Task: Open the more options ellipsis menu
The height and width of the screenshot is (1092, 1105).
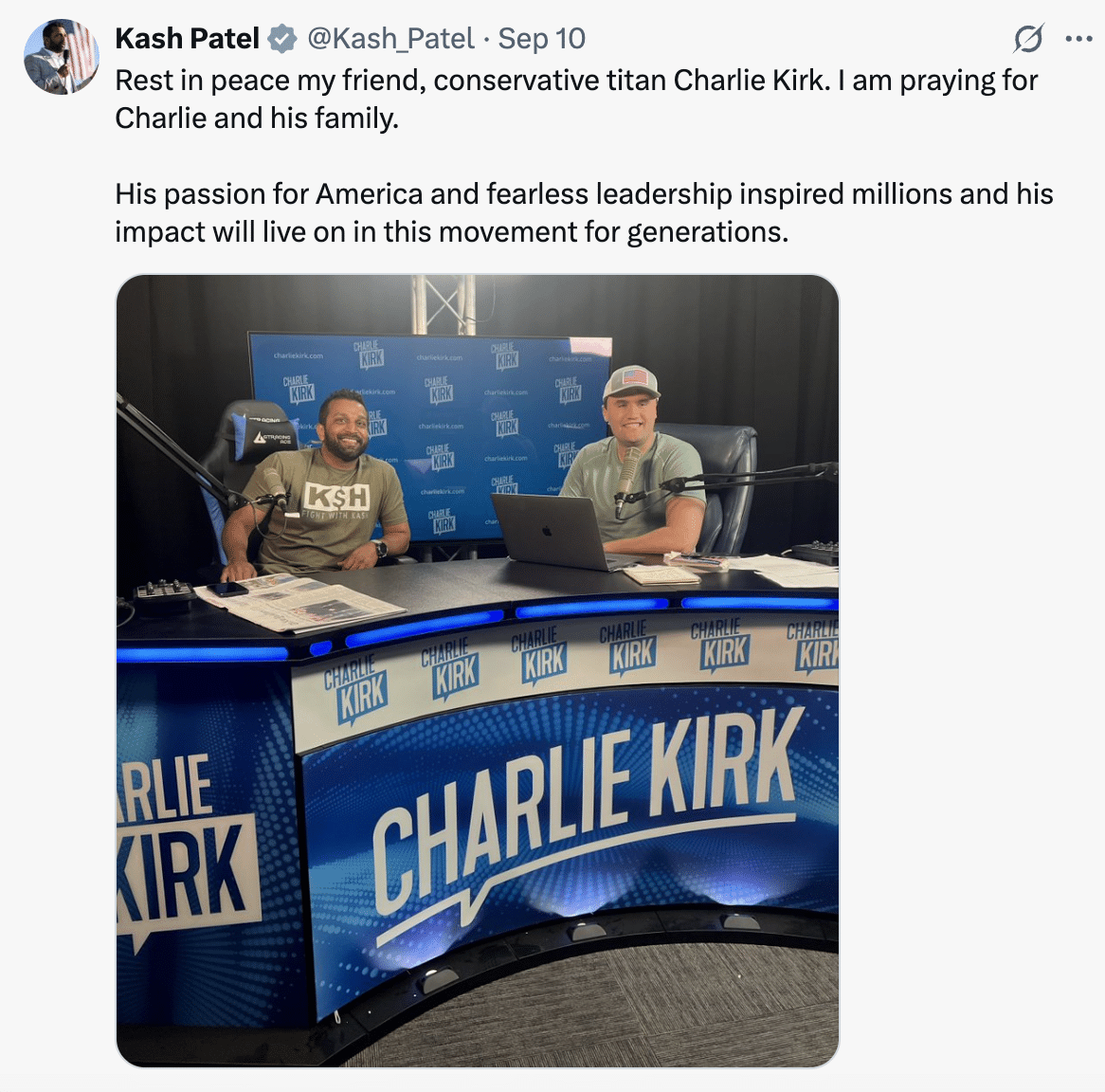Action: (1078, 39)
